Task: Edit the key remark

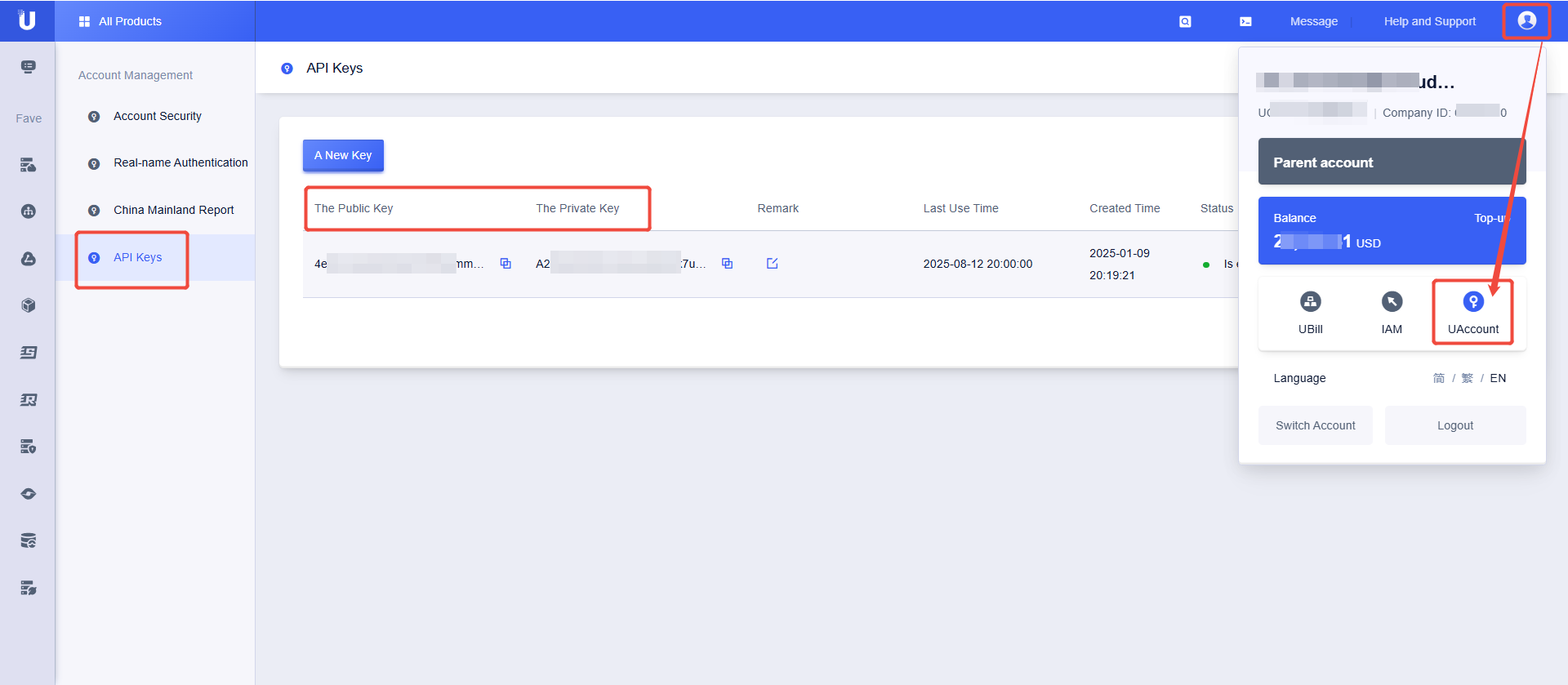Action: (x=772, y=264)
